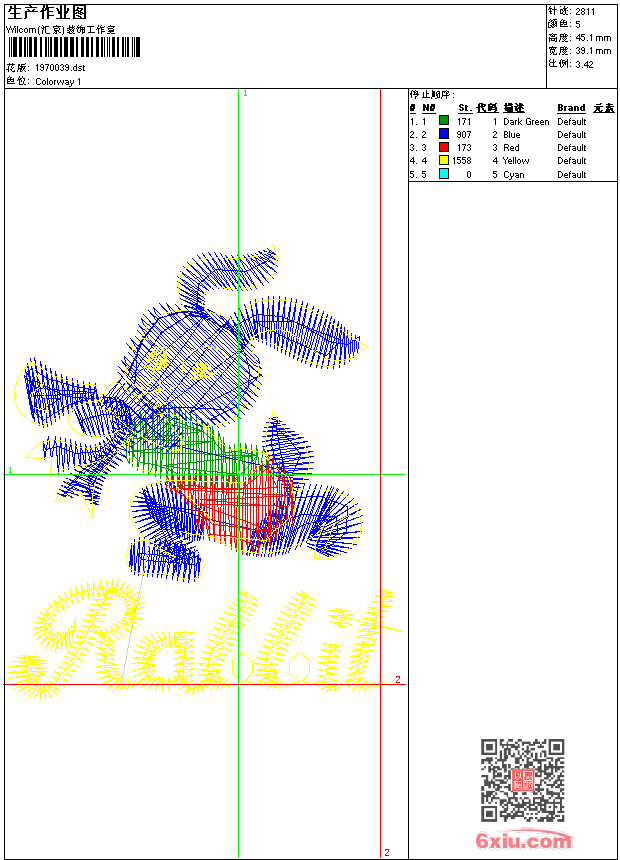Click stitch count 0 in Cyan row
The width and height of the screenshot is (620, 860).
pos(469,175)
